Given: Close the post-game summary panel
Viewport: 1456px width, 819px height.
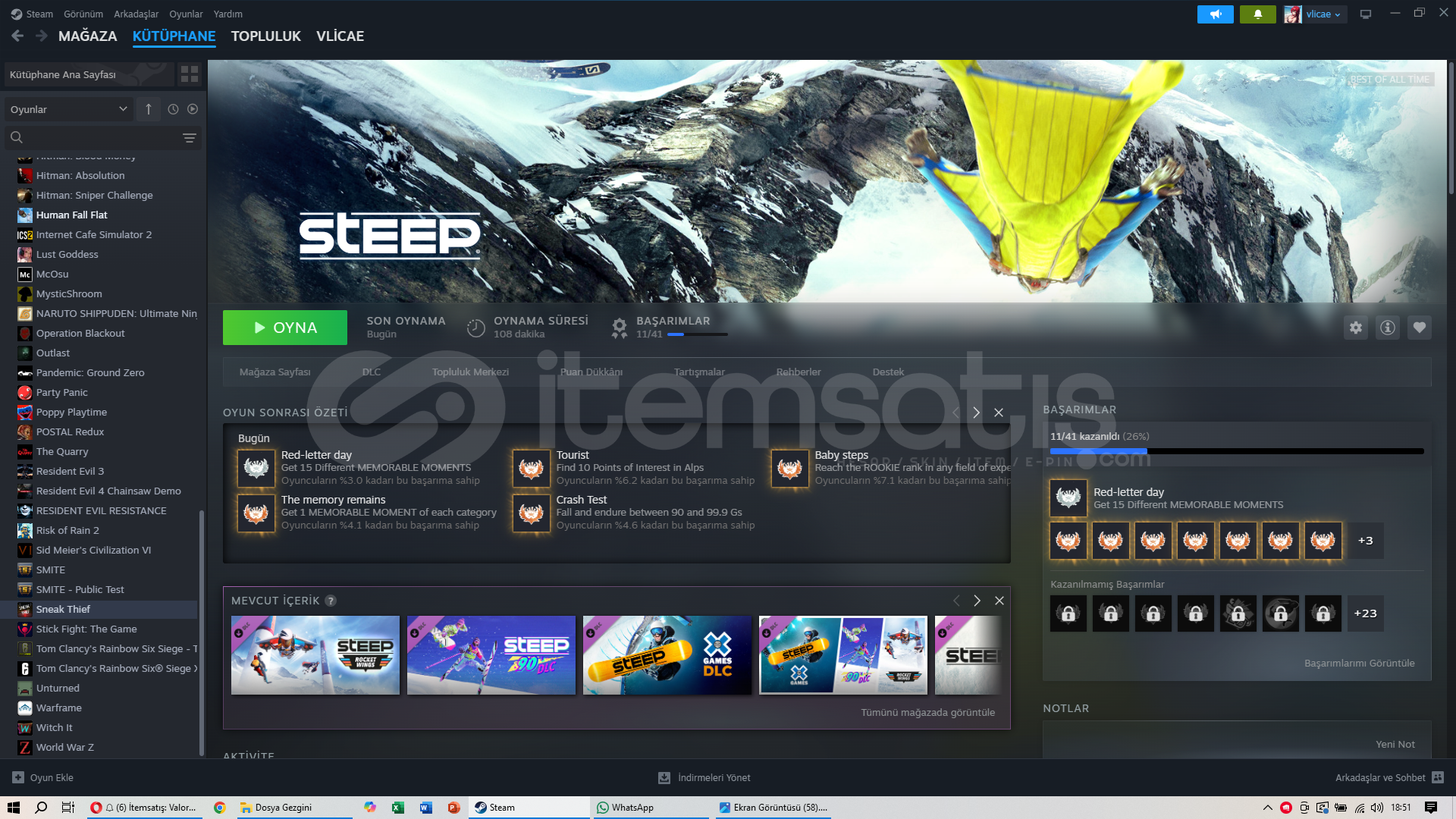Looking at the screenshot, I should [999, 413].
